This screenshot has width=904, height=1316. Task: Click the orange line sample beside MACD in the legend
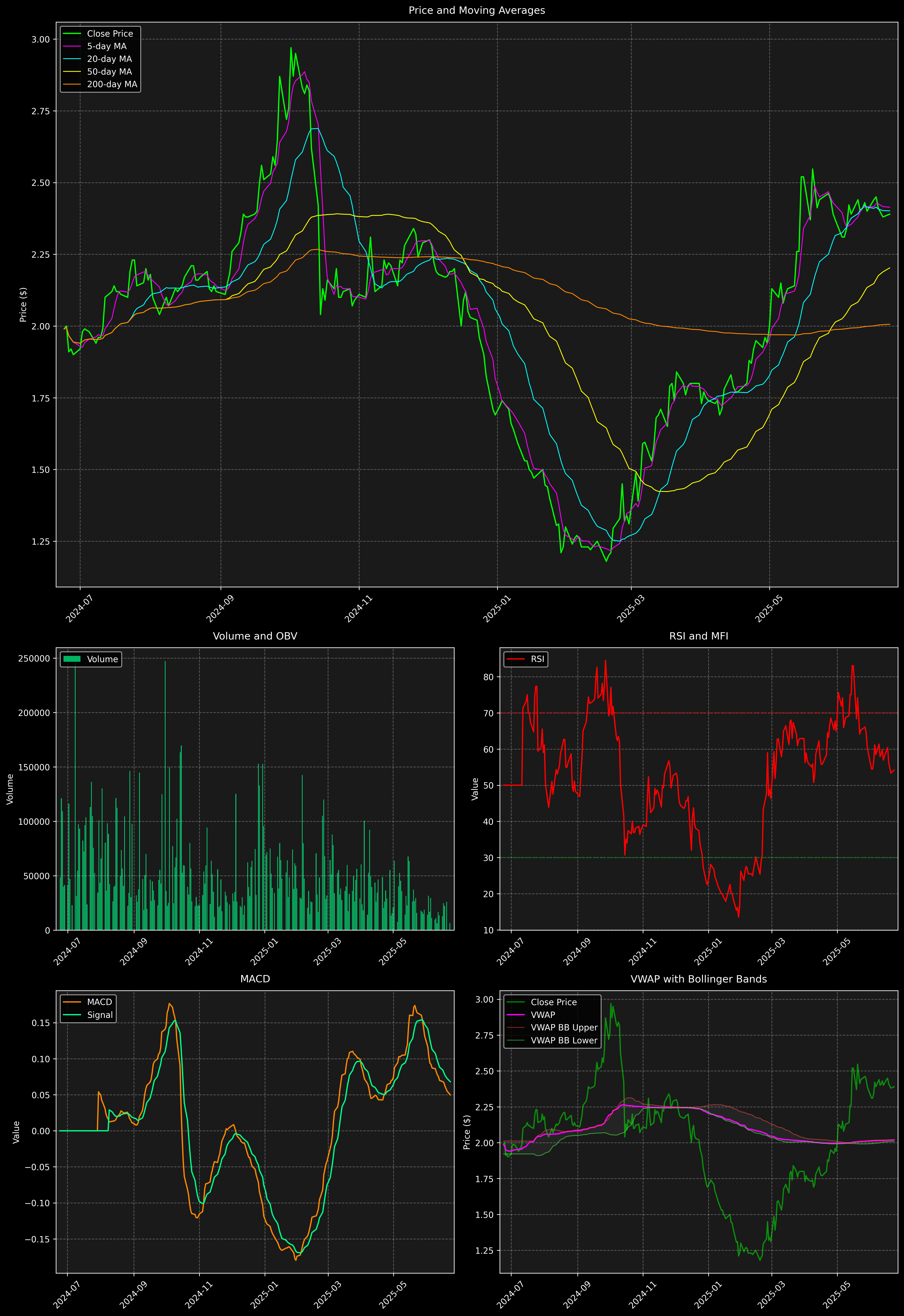click(x=72, y=1002)
